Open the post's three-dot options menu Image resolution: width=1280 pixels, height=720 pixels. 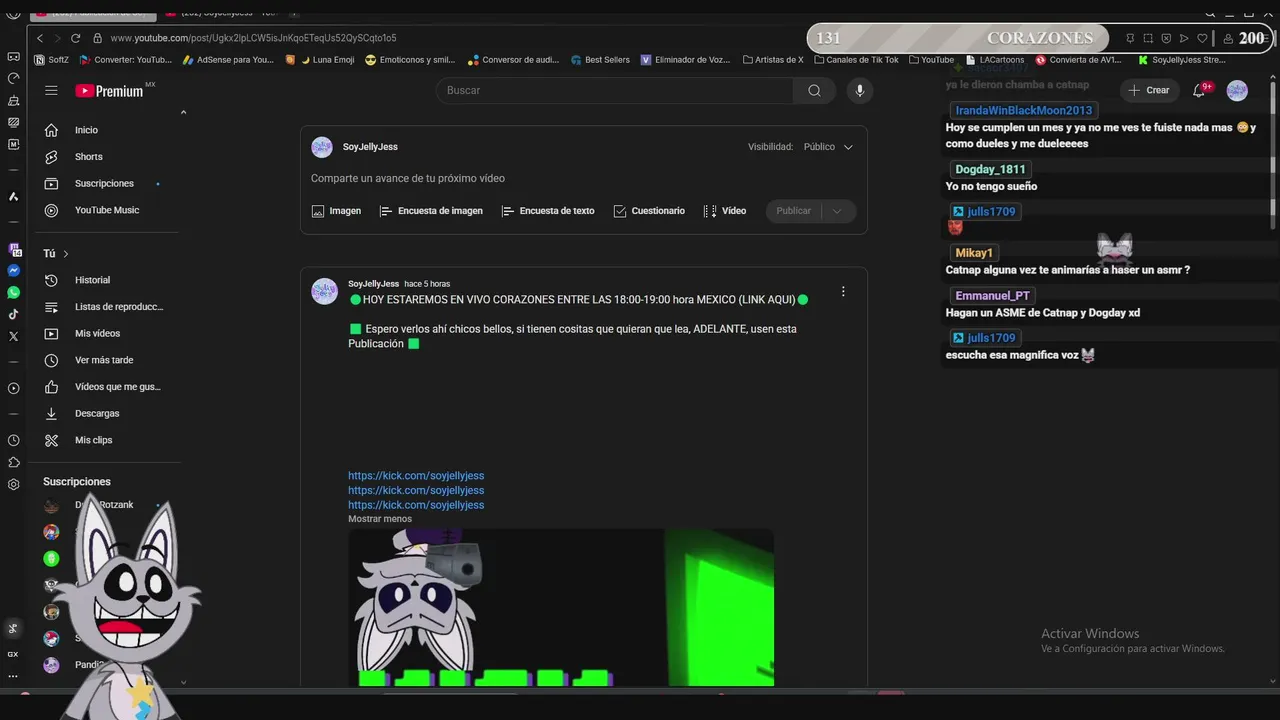click(843, 292)
